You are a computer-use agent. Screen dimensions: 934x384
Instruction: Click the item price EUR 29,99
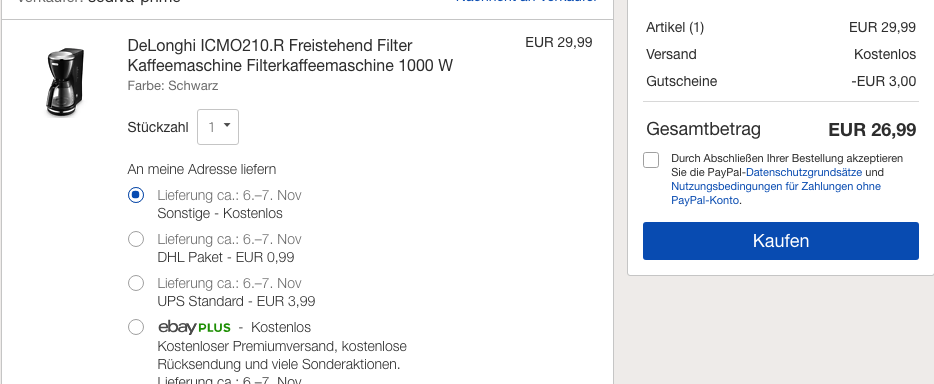coord(559,42)
